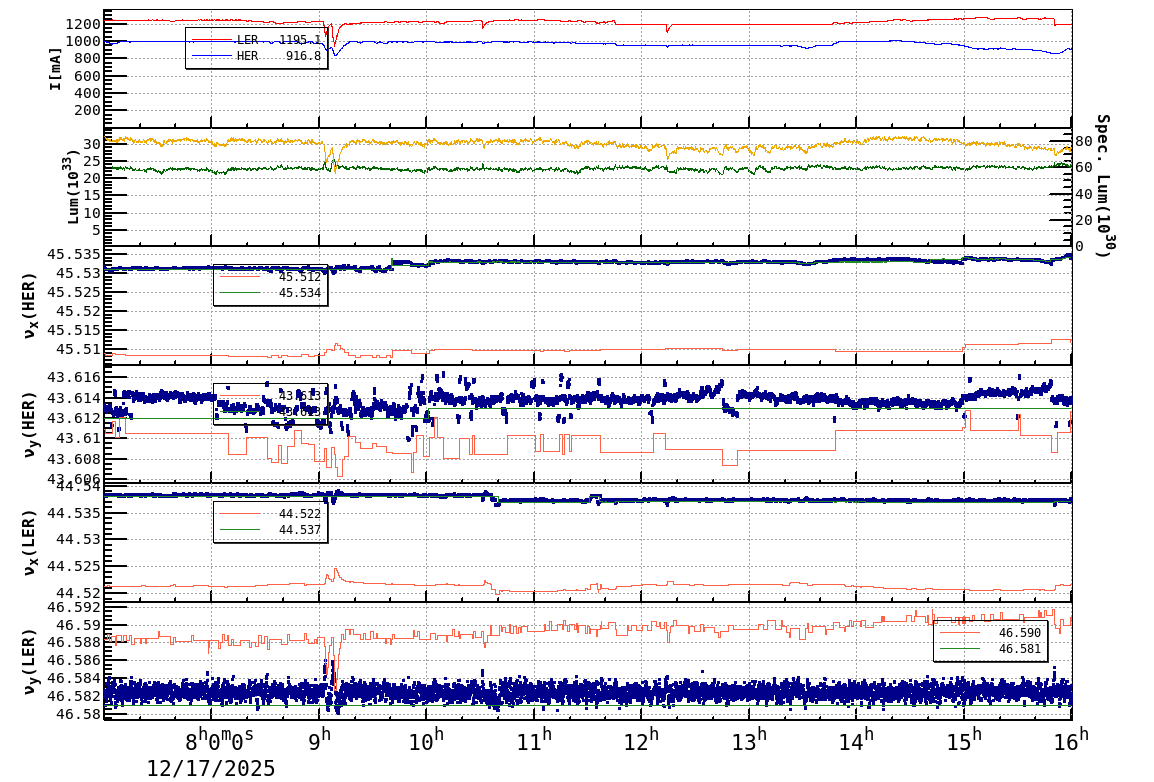Screen dimensions: 1154x782
Task: Click the 14h time axis label
Action: point(856,739)
